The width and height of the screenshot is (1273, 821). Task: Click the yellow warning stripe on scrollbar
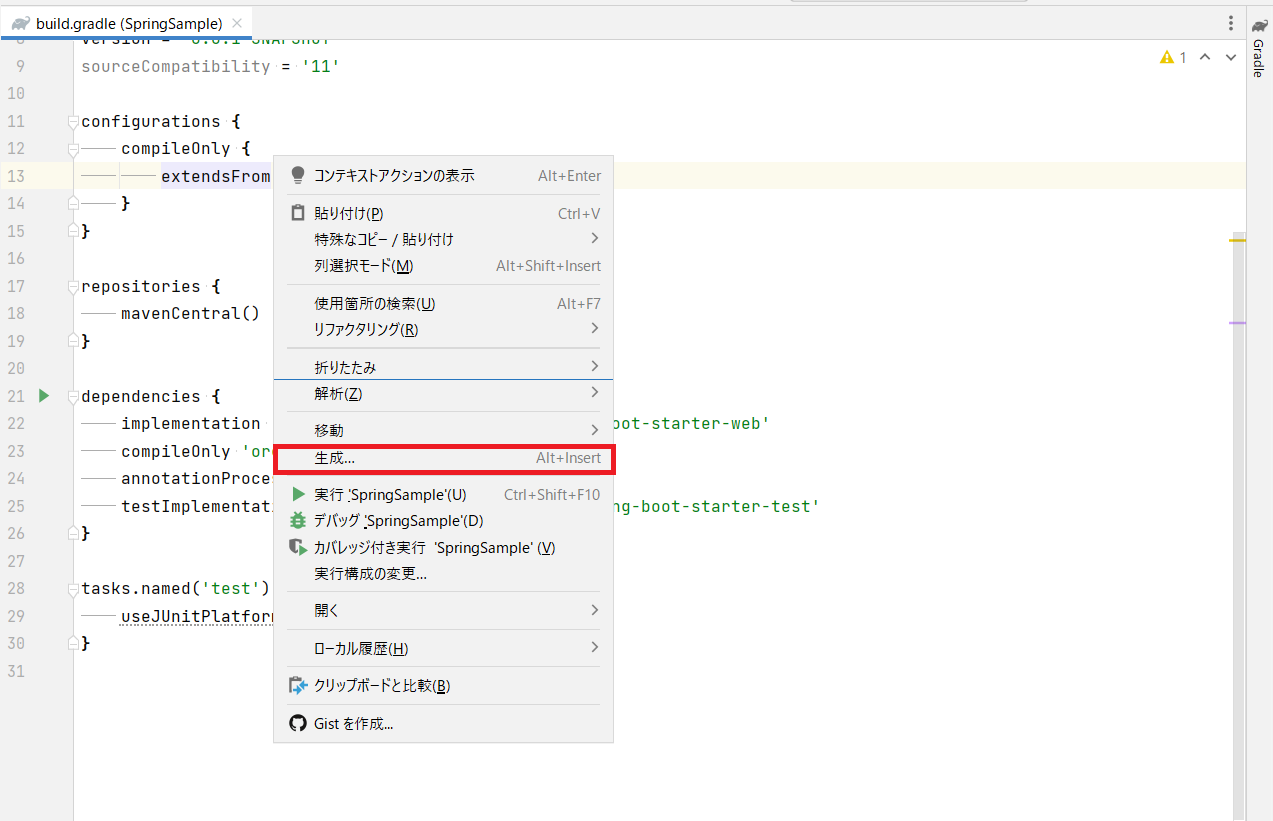tap(1237, 241)
